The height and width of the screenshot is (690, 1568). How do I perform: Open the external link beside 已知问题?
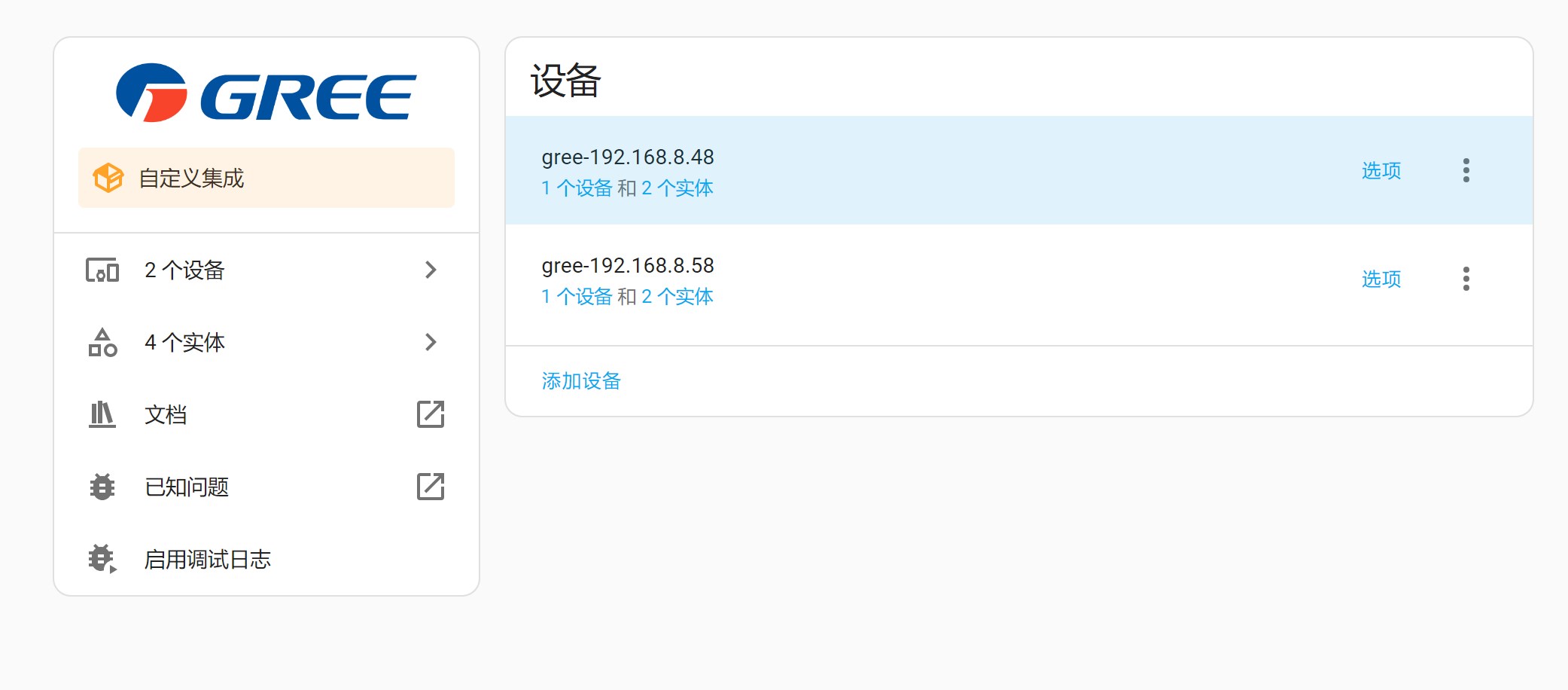click(430, 487)
